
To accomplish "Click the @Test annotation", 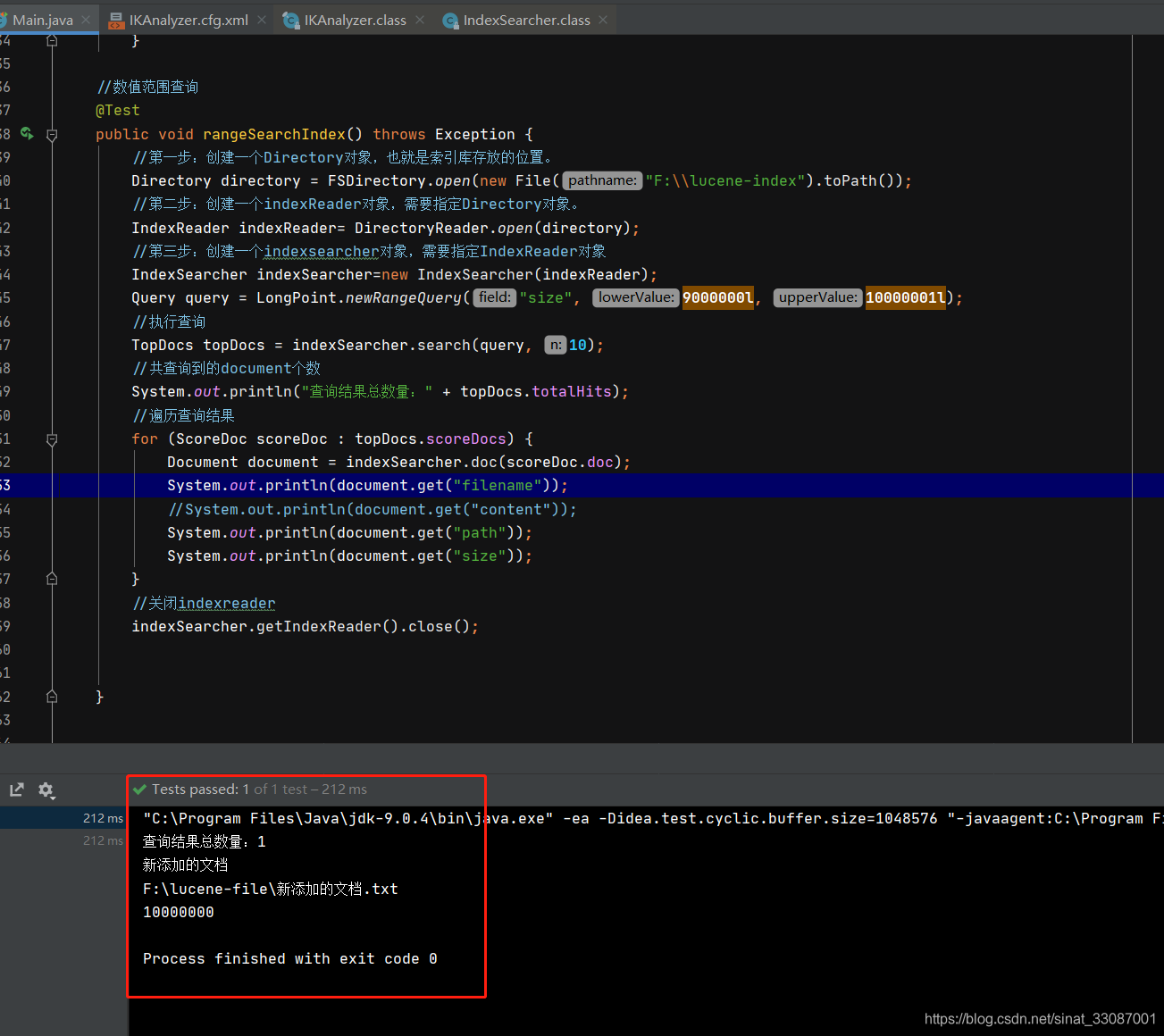I will (x=118, y=111).
